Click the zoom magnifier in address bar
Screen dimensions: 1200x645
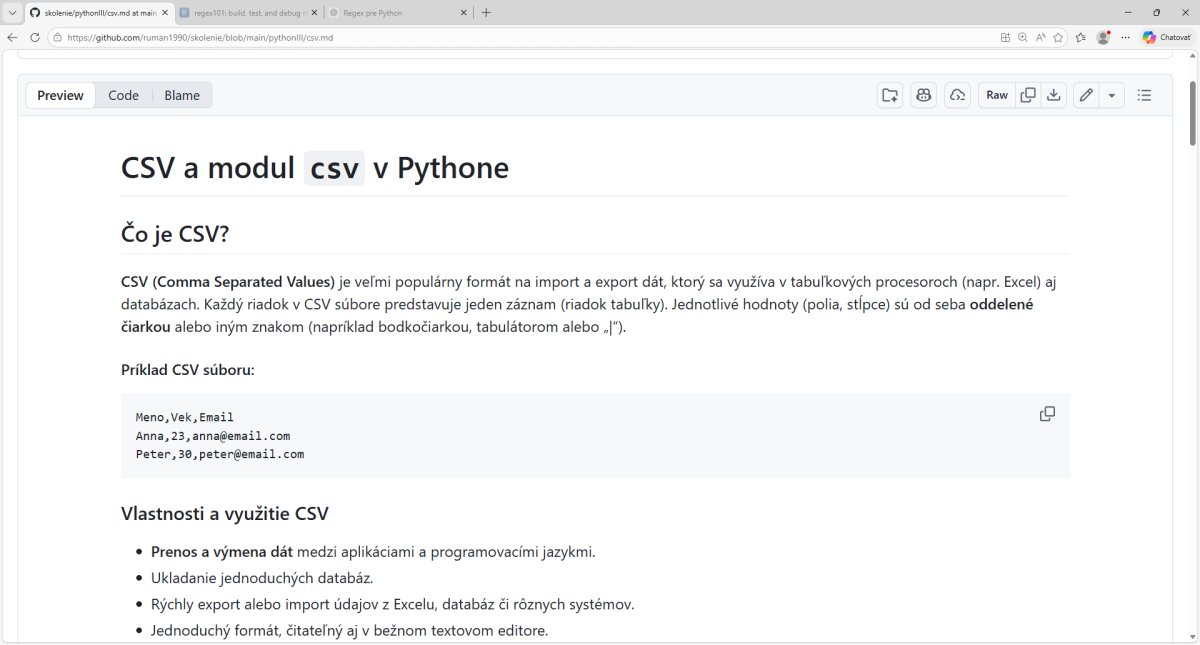tap(1022, 37)
